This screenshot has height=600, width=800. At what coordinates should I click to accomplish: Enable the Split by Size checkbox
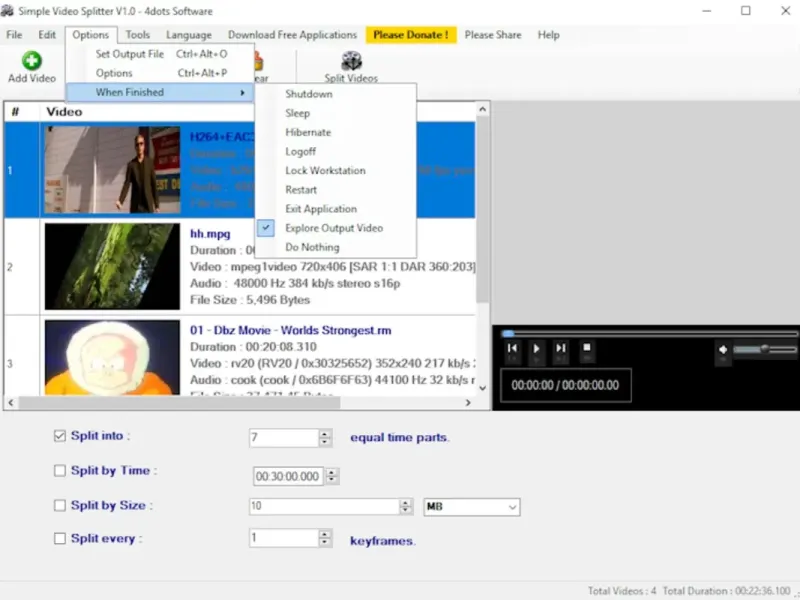click(60, 505)
